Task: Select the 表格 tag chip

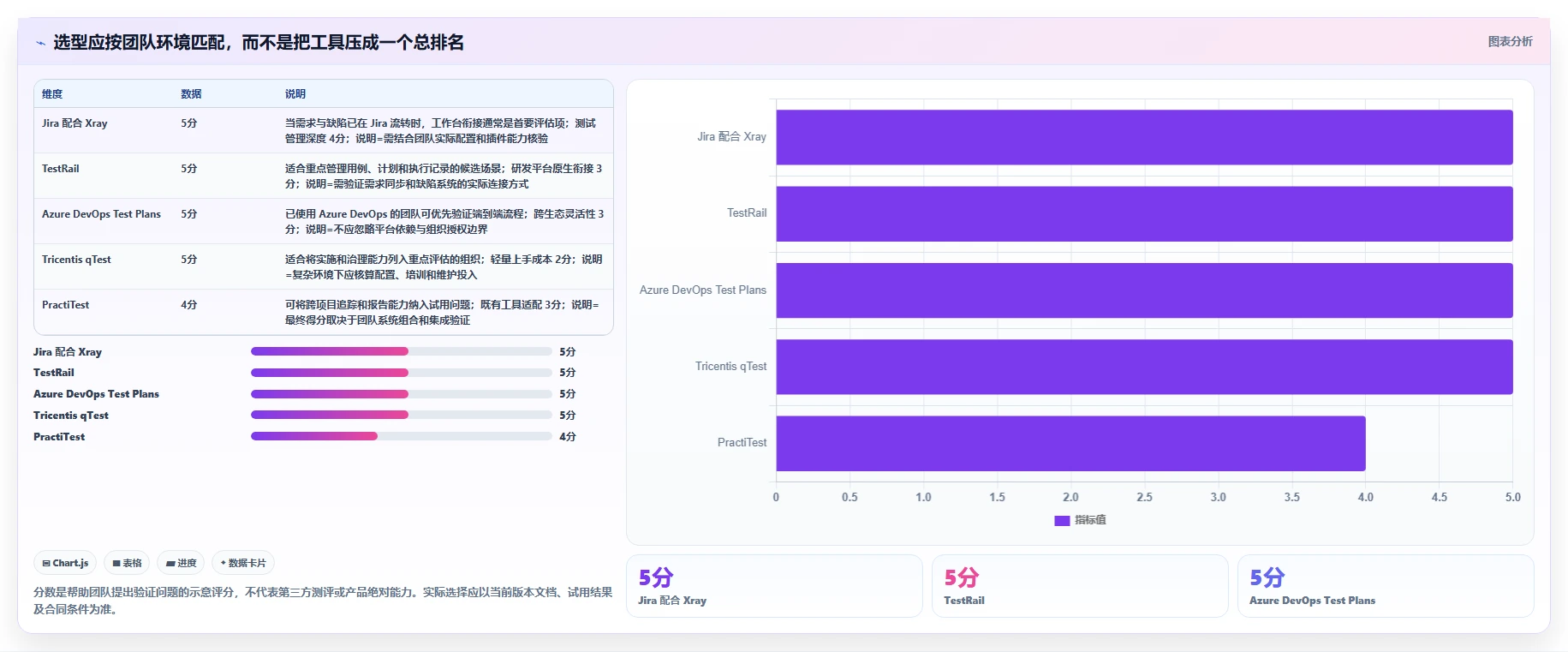Action: 127,563
